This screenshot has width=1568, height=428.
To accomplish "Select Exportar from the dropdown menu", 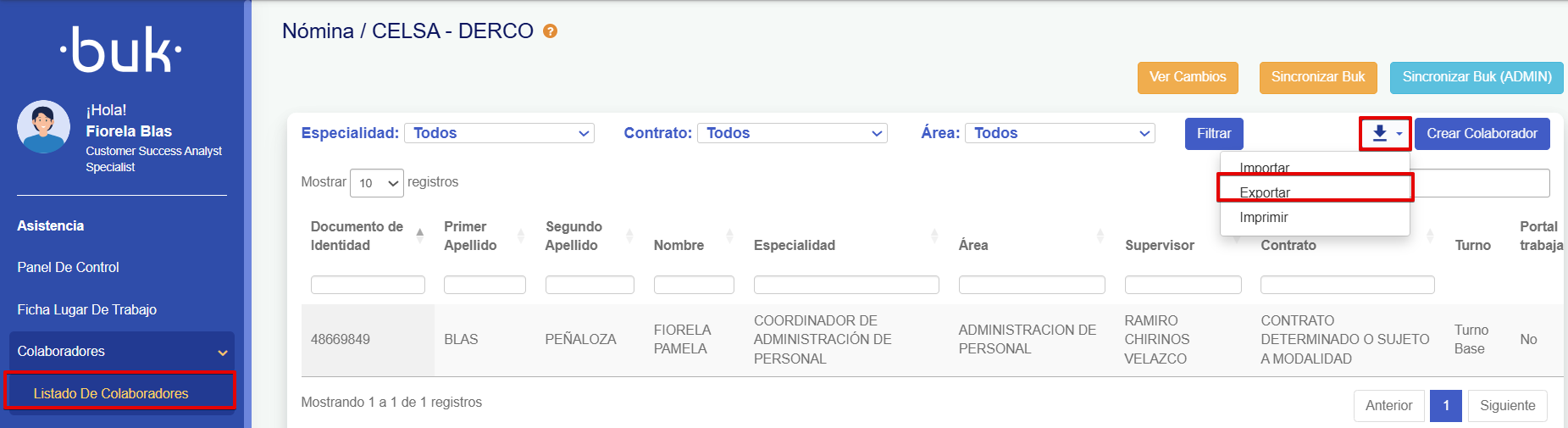I will point(1265,192).
